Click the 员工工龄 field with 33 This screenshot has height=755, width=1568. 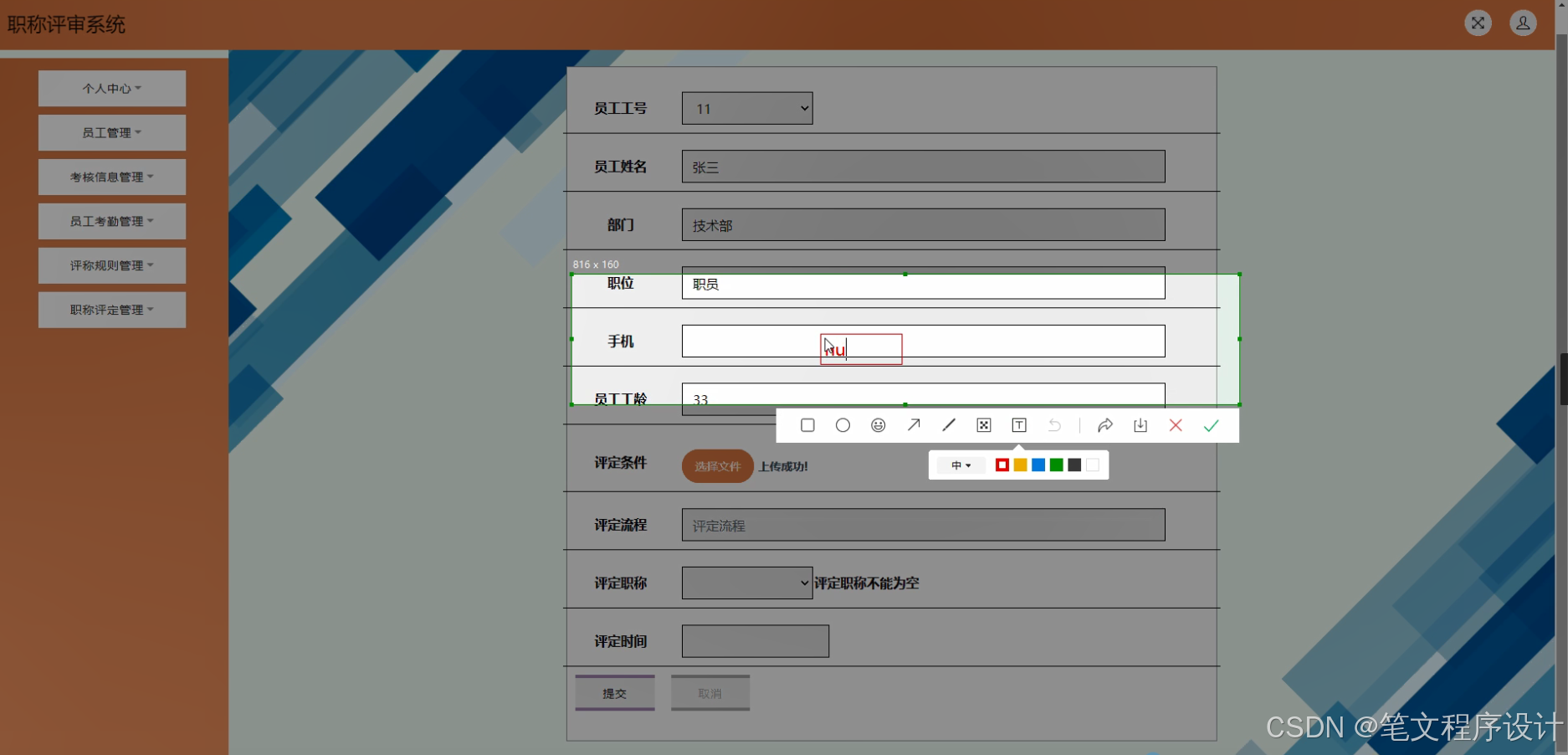click(x=923, y=399)
